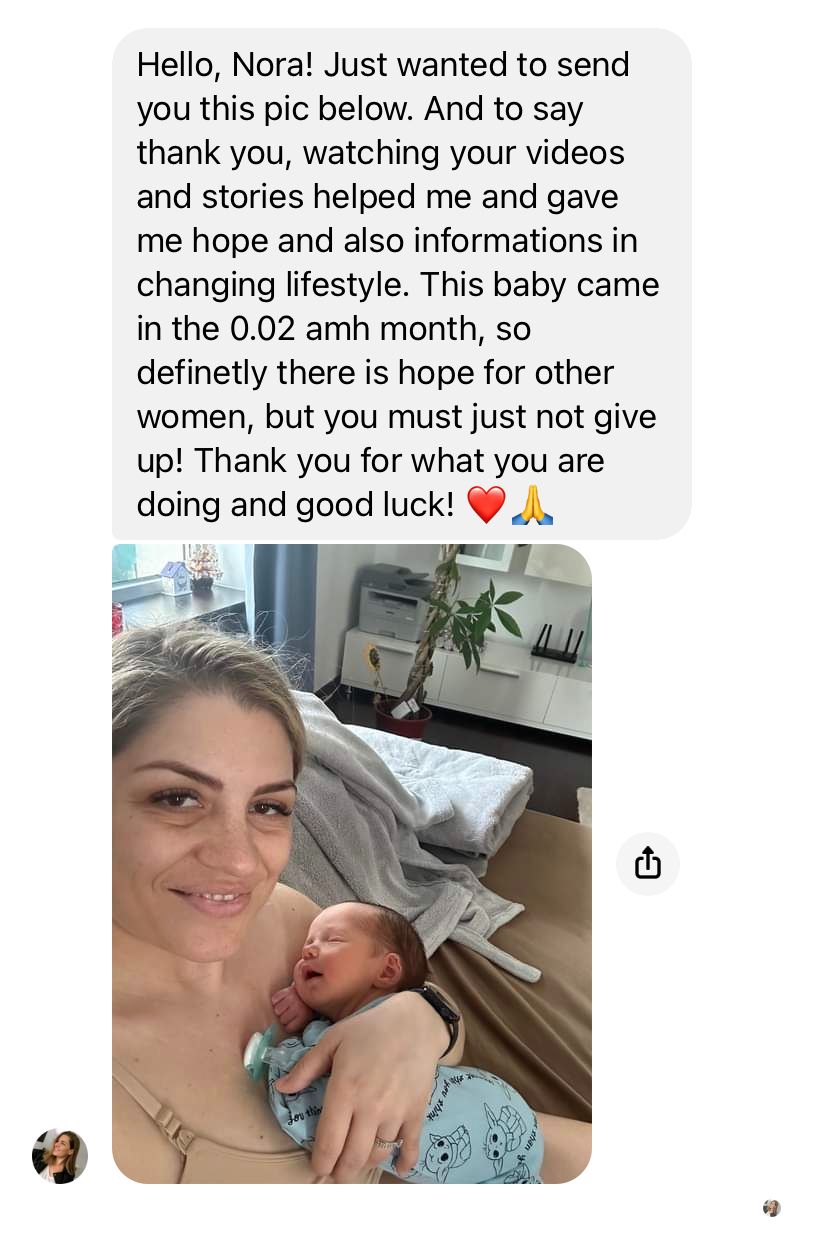Select the text message bubble
Viewport: 828px width, 1246px height.
click(x=402, y=284)
